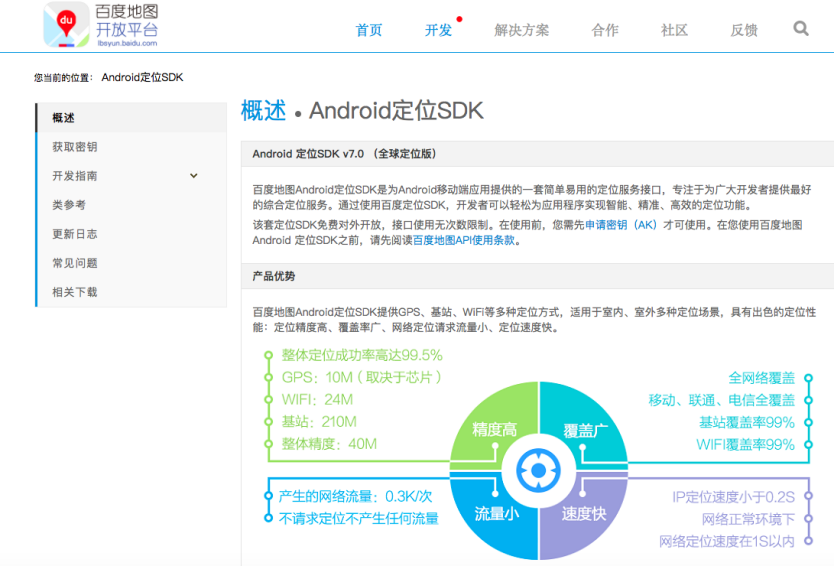835x566 pixels.
Task: Click the 产生的网络流量：0.3K/次 text
Action: pyautogui.click(x=356, y=496)
